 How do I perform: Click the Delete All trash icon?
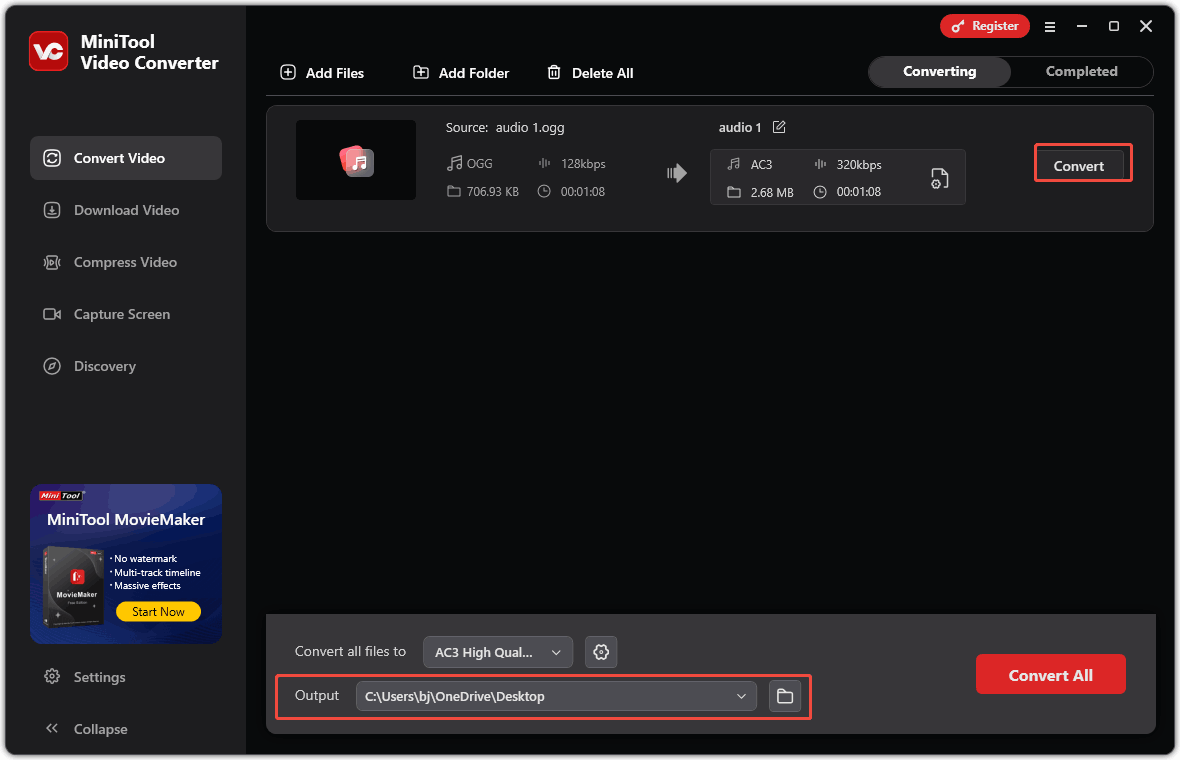pos(554,72)
